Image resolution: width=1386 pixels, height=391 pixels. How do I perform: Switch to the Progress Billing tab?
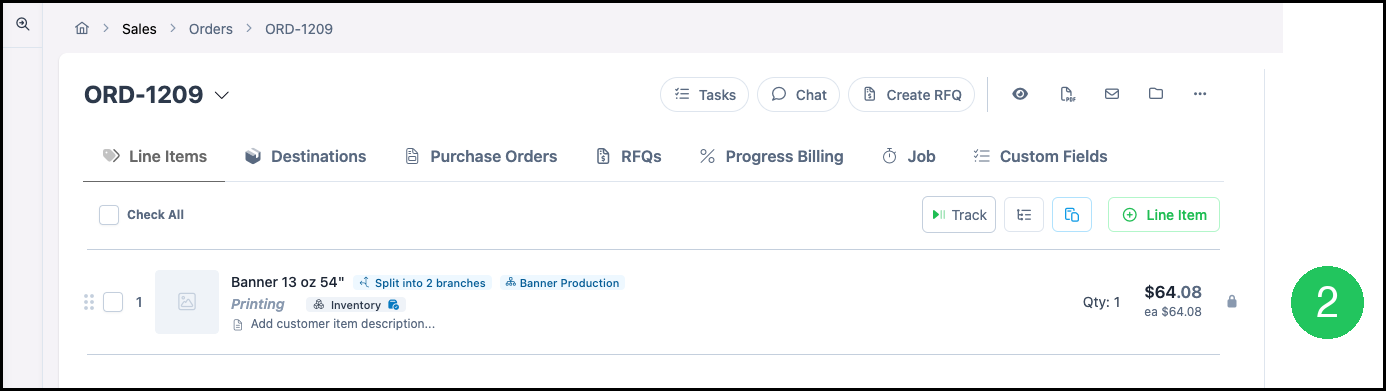(x=771, y=156)
